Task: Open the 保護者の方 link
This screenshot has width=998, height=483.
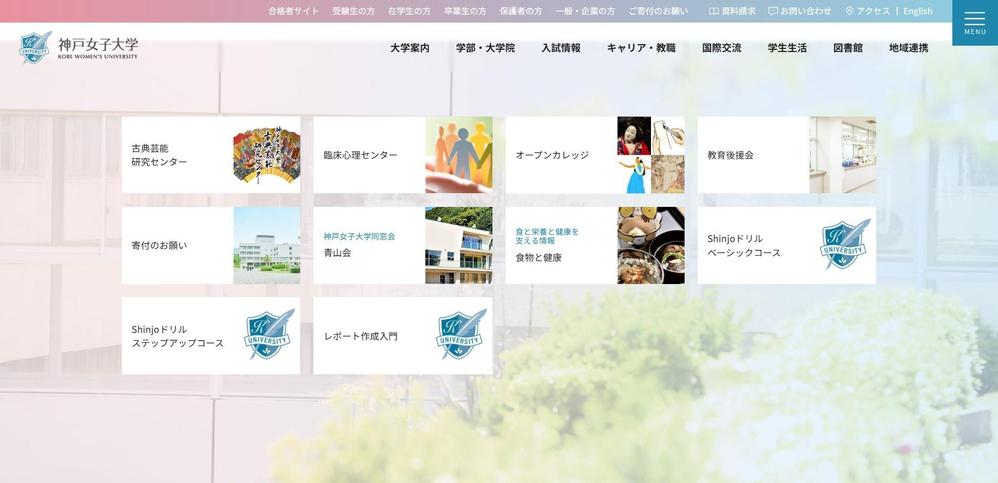Action: pyautogui.click(x=521, y=11)
